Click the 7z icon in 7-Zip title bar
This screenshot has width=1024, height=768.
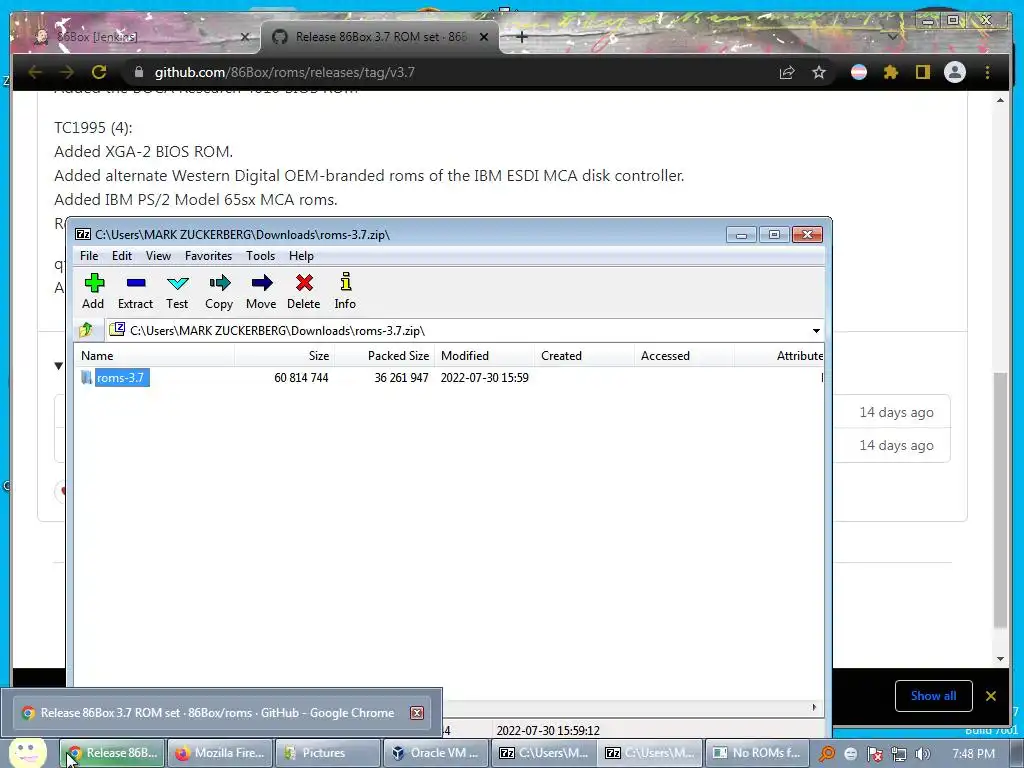click(83, 234)
